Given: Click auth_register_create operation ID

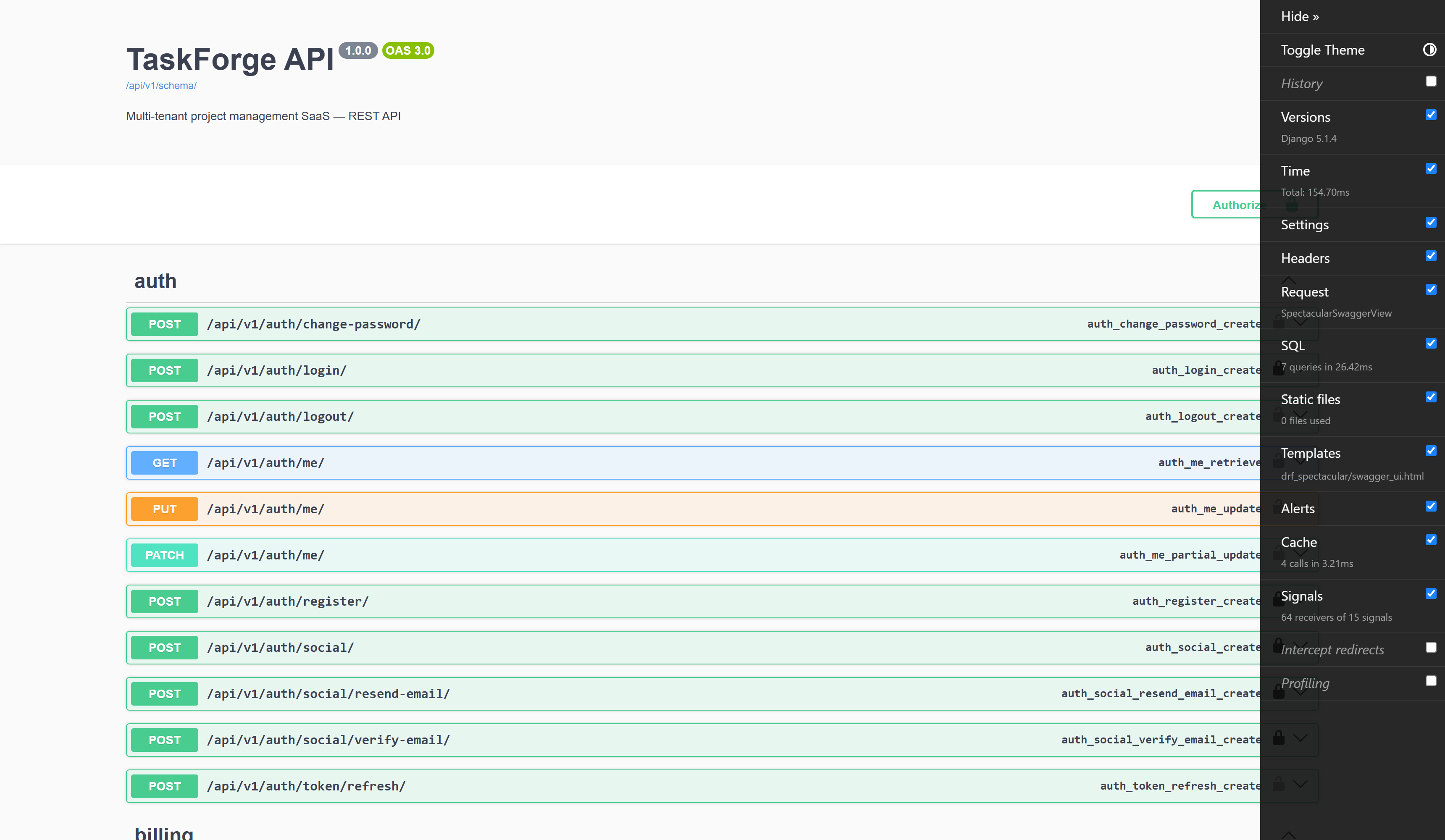Looking at the screenshot, I should click(1196, 601).
